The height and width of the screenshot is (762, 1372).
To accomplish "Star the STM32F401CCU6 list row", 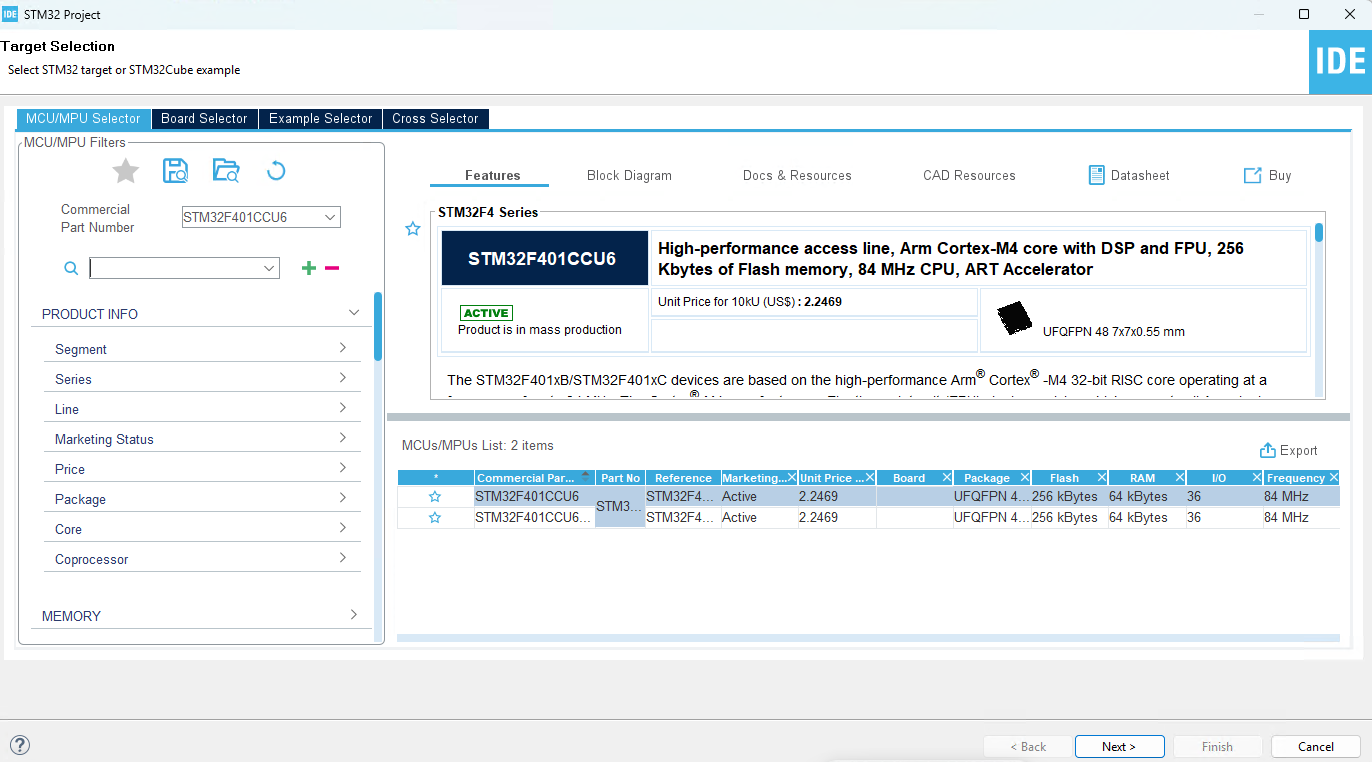I will pos(435,497).
